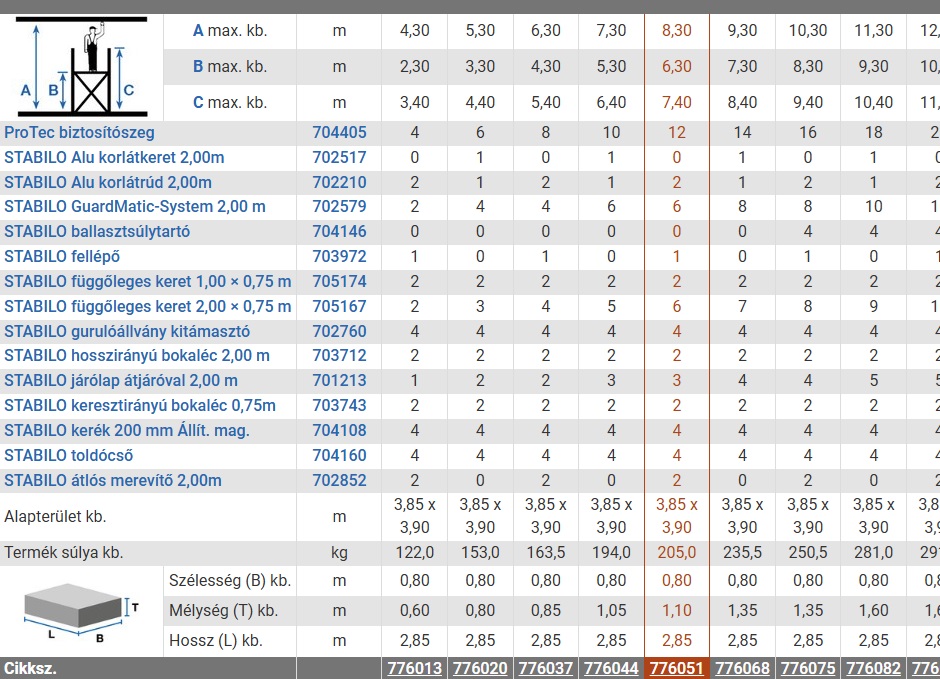Screen dimensions: 940x679
Task: Open article number 776020
Action: coord(480,668)
